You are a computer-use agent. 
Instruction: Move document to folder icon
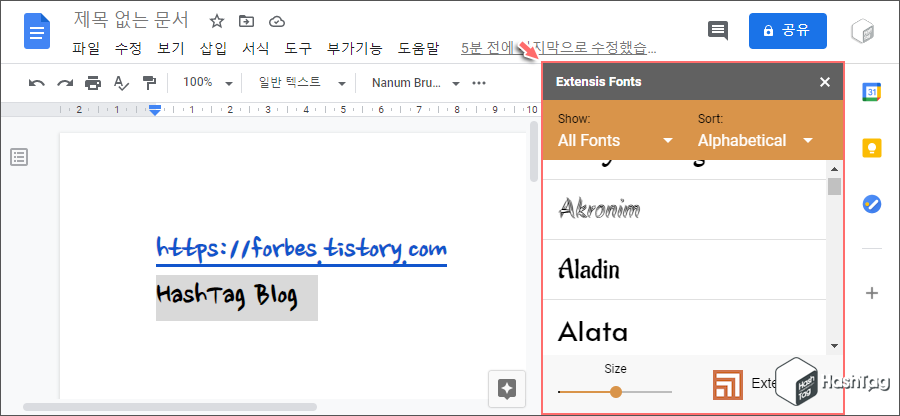(x=247, y=22)
